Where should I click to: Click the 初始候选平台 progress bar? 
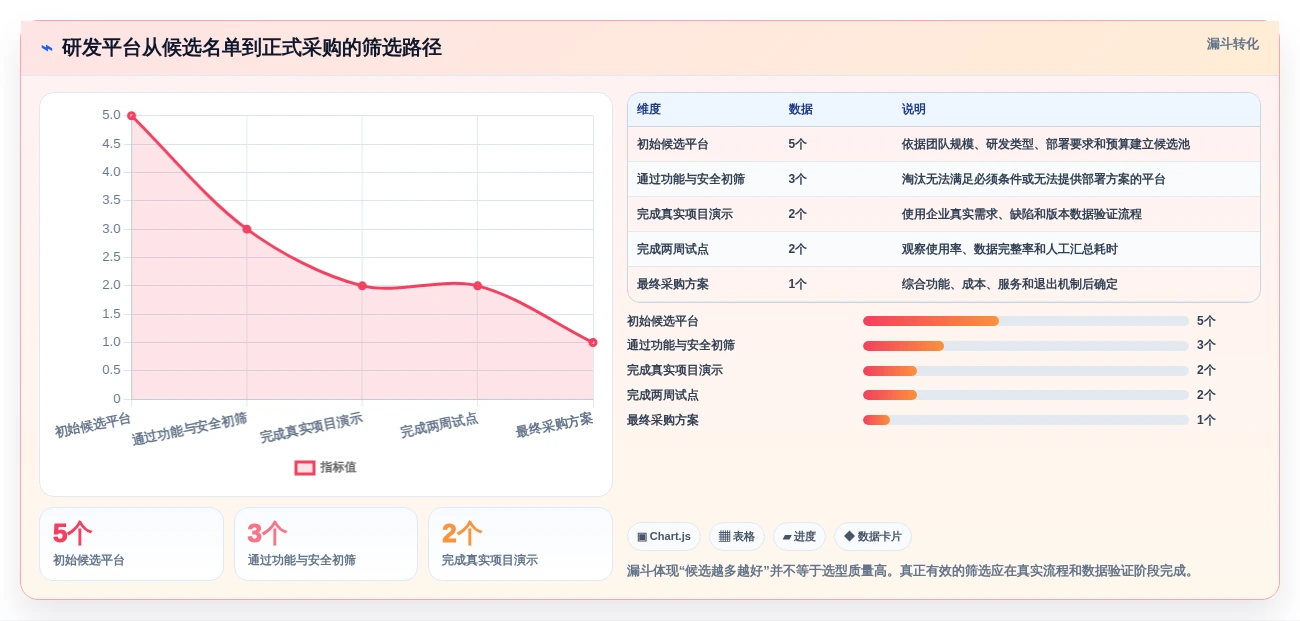pyautogui.click(x=1026, y=321)
